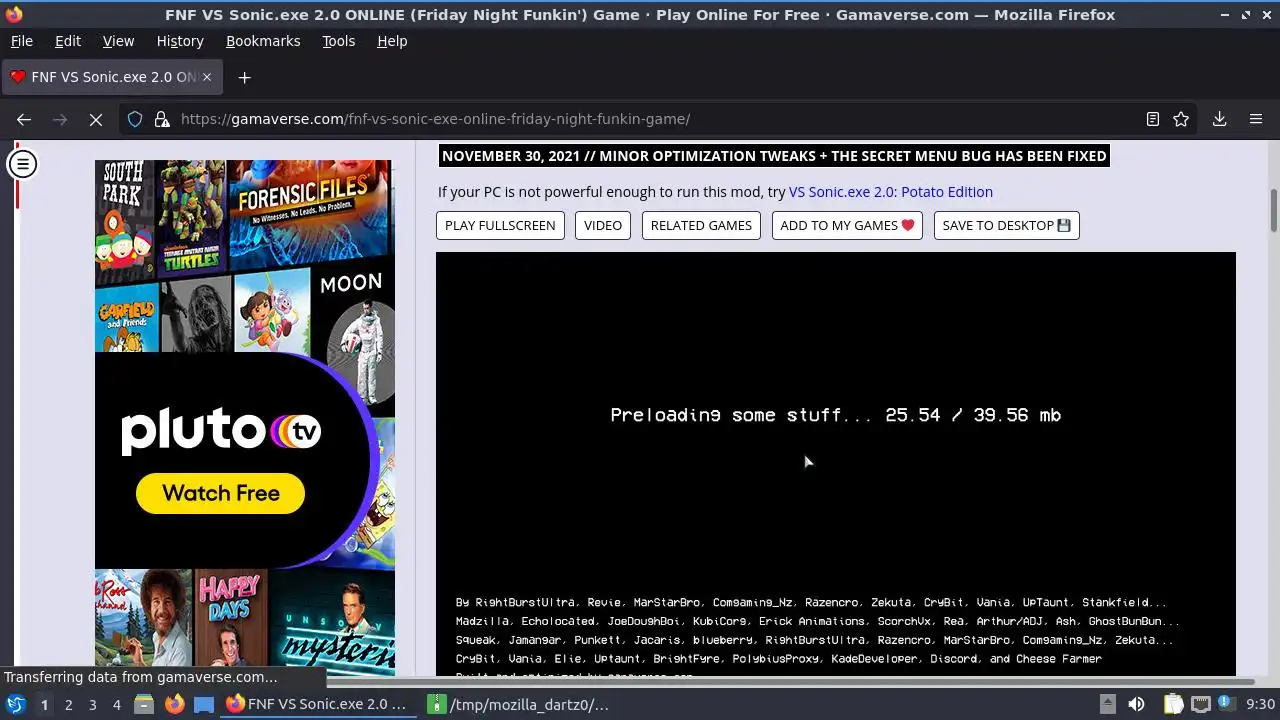Image resolution: width=1280 pixels, height=720 pixels.
Task: Click the game preloading canvas
Action: coord(836,464)
